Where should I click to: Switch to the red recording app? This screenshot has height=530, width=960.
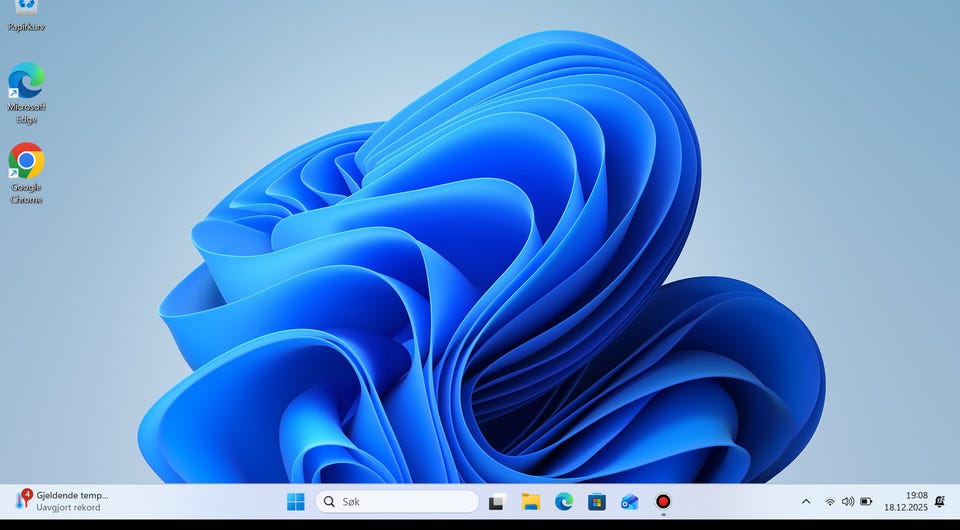tap(662, 501)
